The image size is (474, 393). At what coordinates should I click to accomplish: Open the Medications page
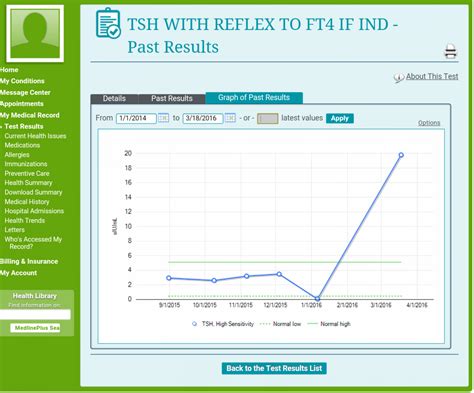[22, 145]
